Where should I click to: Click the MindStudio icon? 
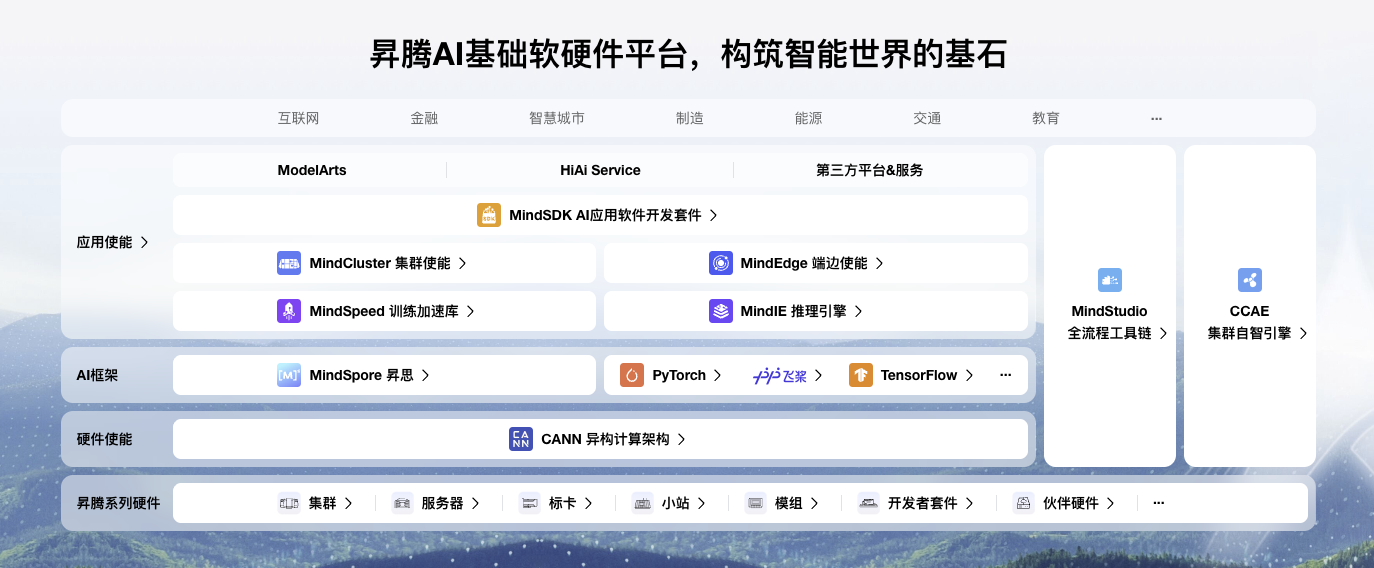(1110, 280)
